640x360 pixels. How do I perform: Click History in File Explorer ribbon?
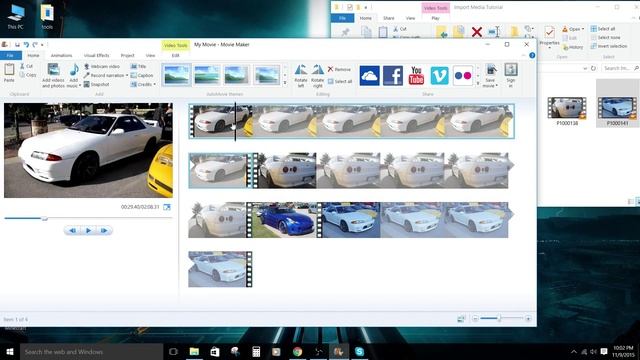point(573,47)
